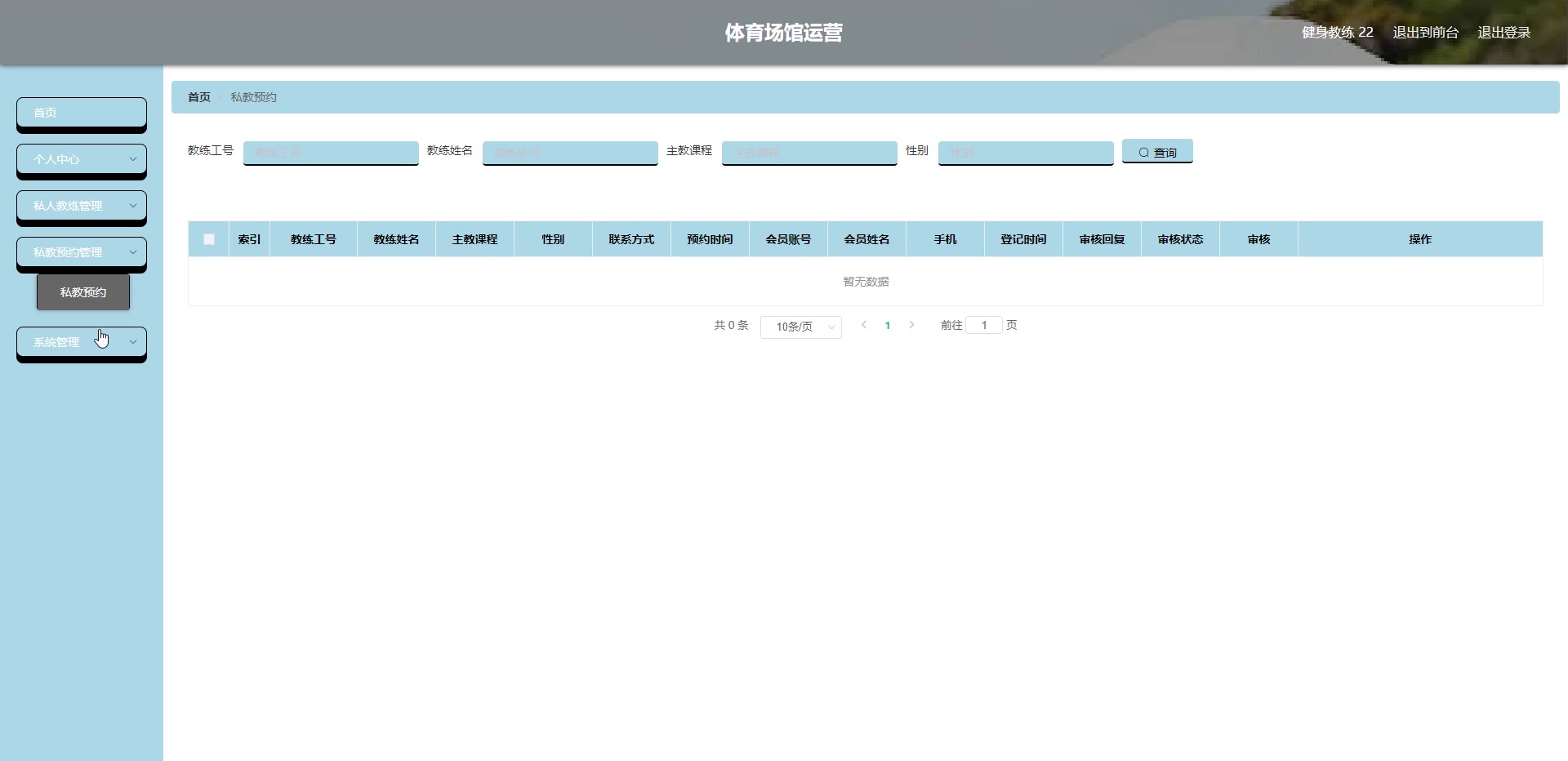The height and width of the screenshot is (761, 1568).
Task: Click the 审核 column header
Action: pos(1258,239)
